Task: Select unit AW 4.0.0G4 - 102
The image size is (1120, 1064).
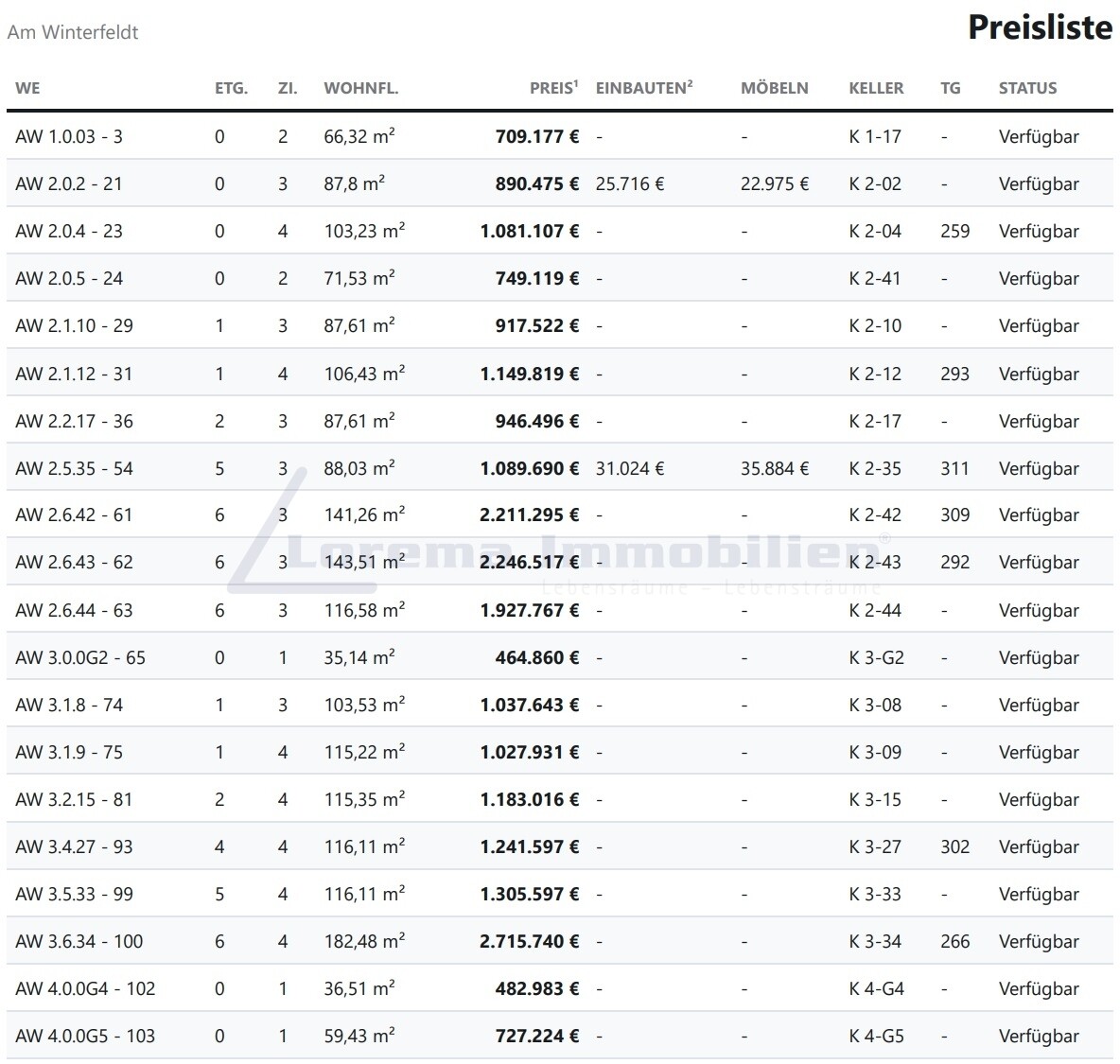Action: [86, 989]
